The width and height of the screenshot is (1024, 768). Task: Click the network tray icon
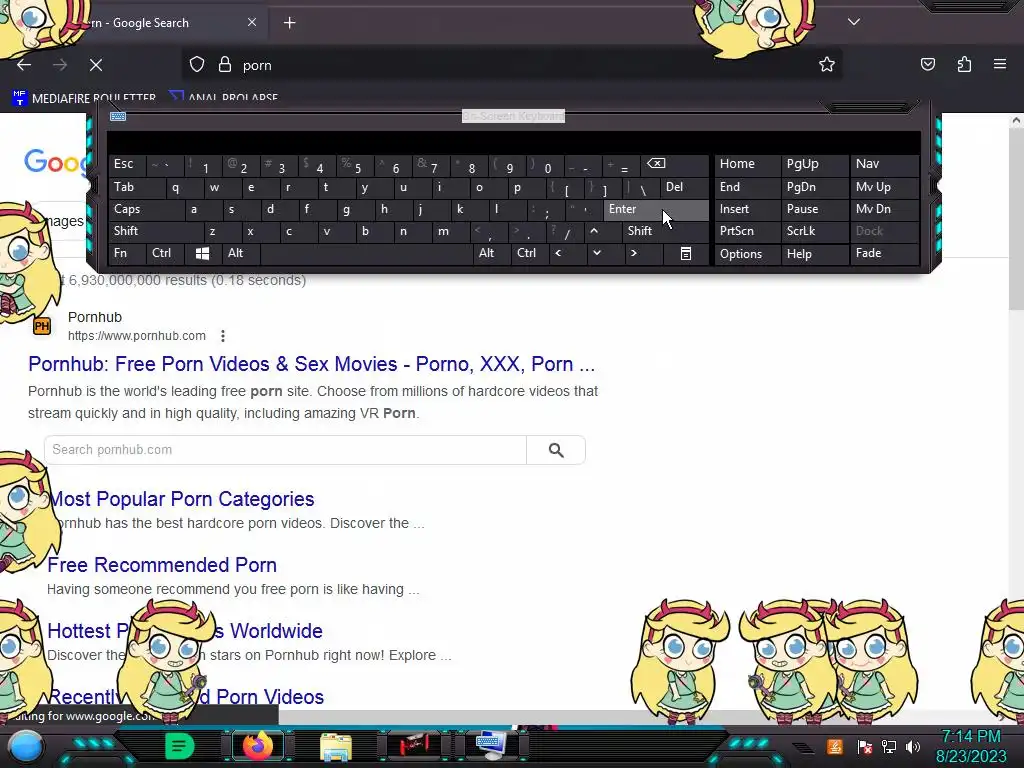click(888, 746)
